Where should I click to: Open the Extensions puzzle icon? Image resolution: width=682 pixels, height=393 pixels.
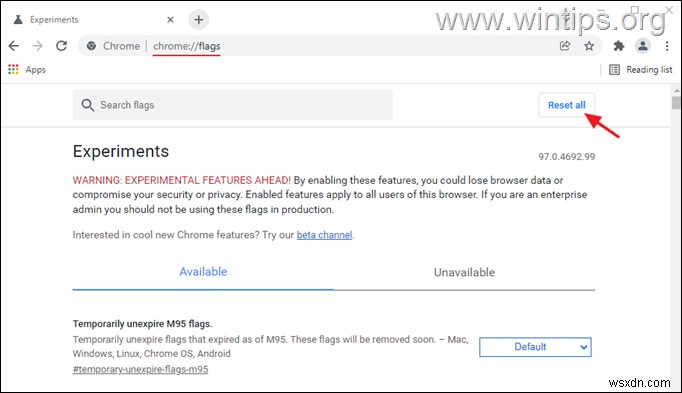[618, 46]
